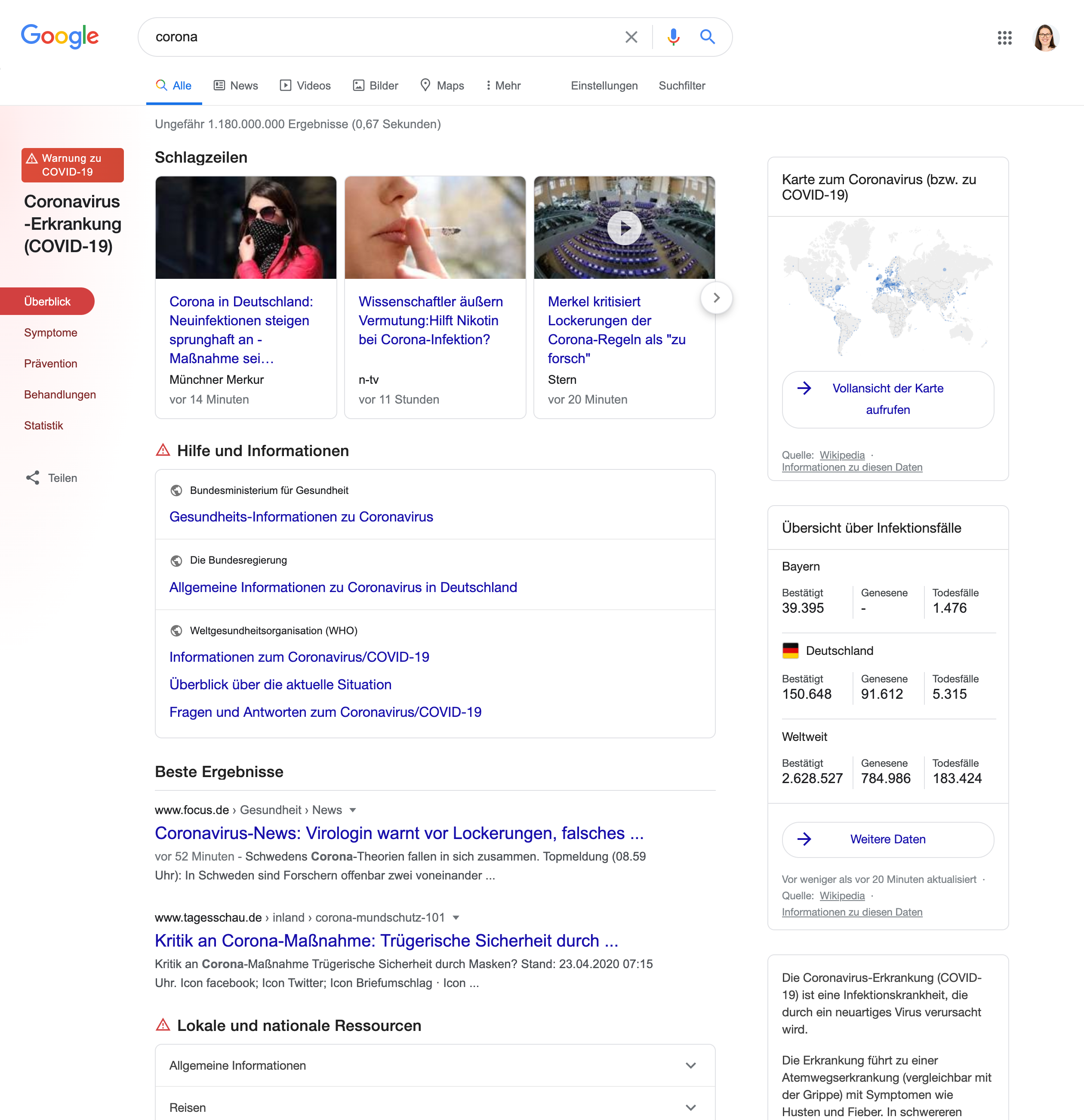Open Fragen und Antworten zum Coronavirus/COVID-19
Image resolution: width=1084 pixels, height=1120 pixels.
click(326, 712)
